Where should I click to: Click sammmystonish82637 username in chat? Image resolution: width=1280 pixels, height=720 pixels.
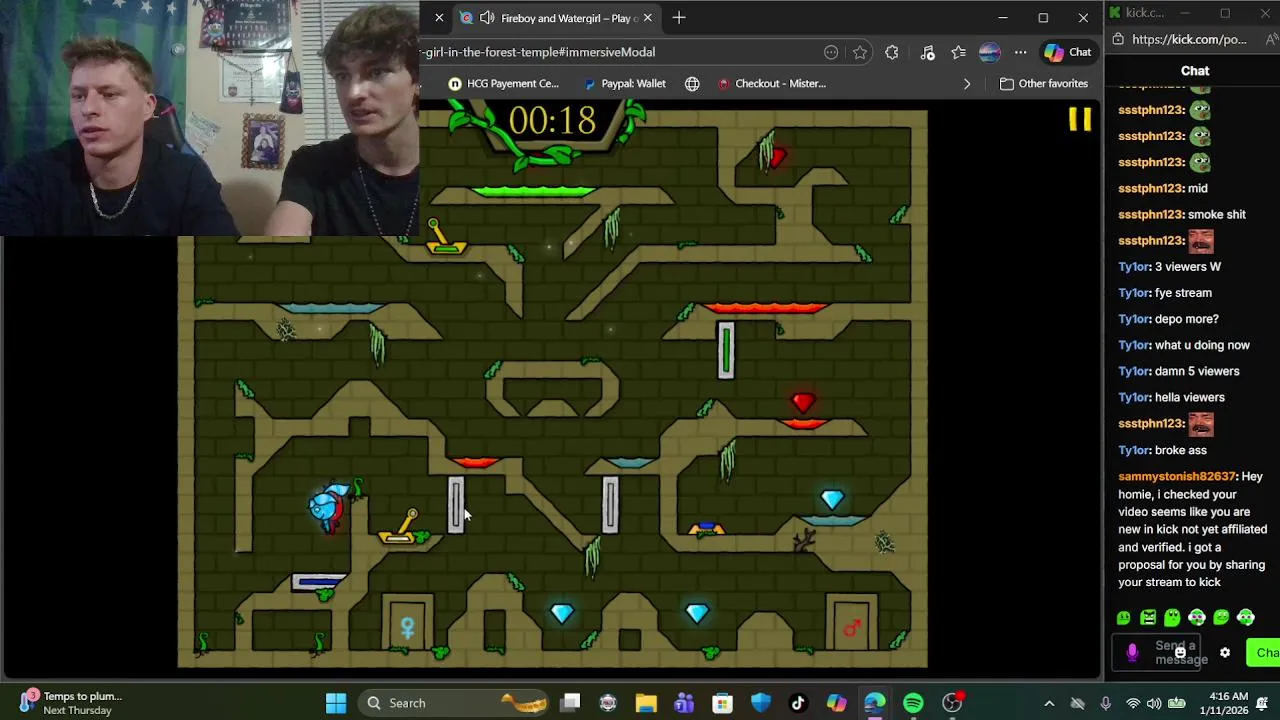(x=1177, y=477)
